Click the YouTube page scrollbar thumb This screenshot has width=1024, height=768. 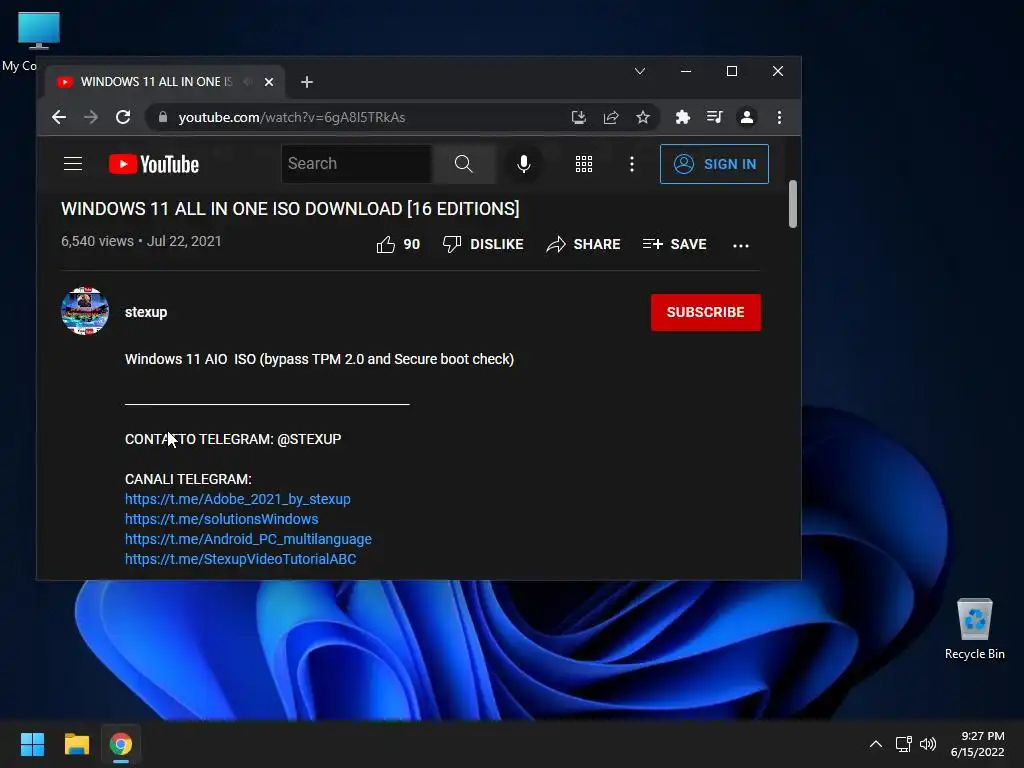[x=793, y=204]
